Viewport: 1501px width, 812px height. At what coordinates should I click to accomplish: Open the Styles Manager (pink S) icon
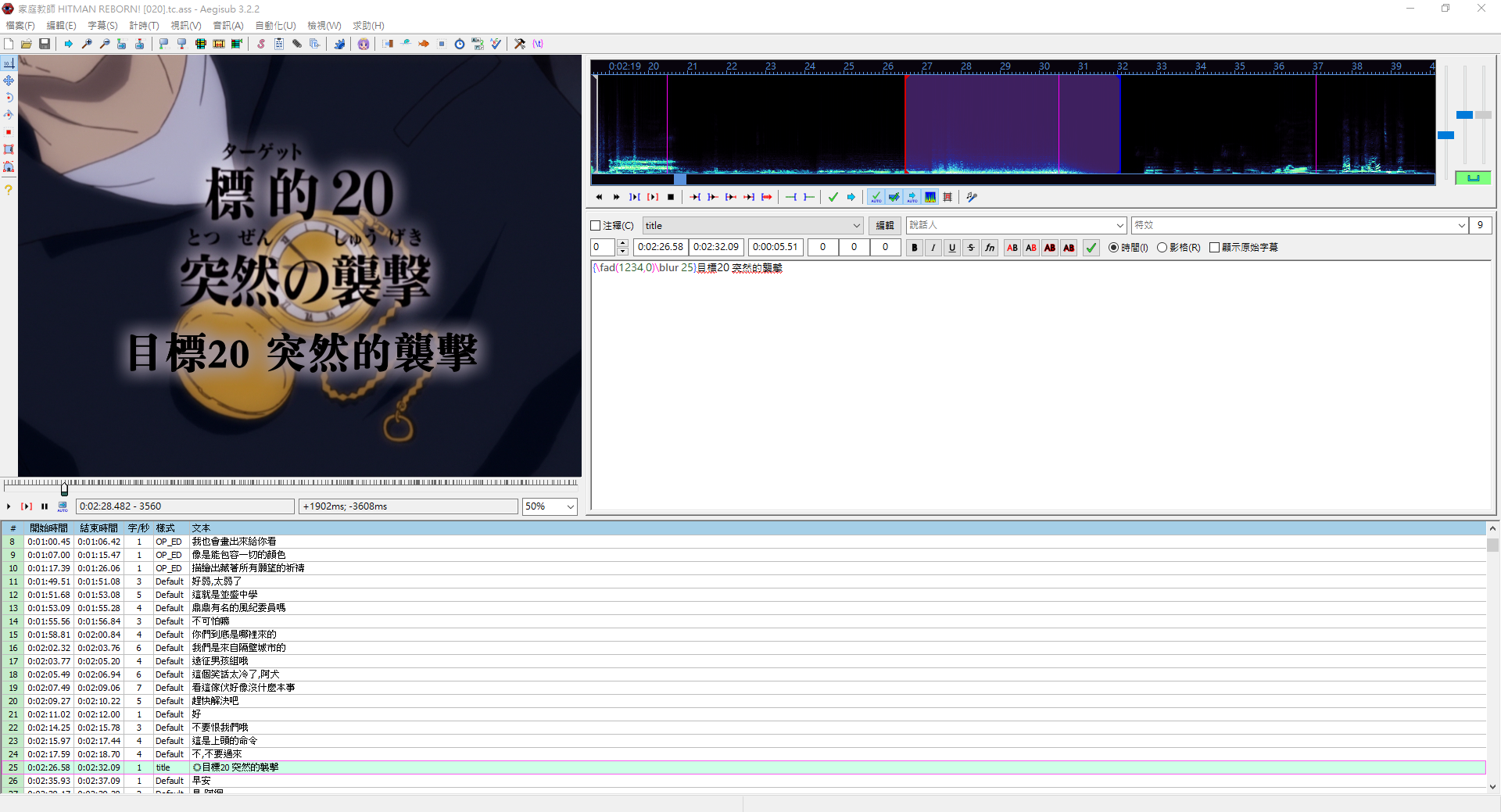[261, 44]
